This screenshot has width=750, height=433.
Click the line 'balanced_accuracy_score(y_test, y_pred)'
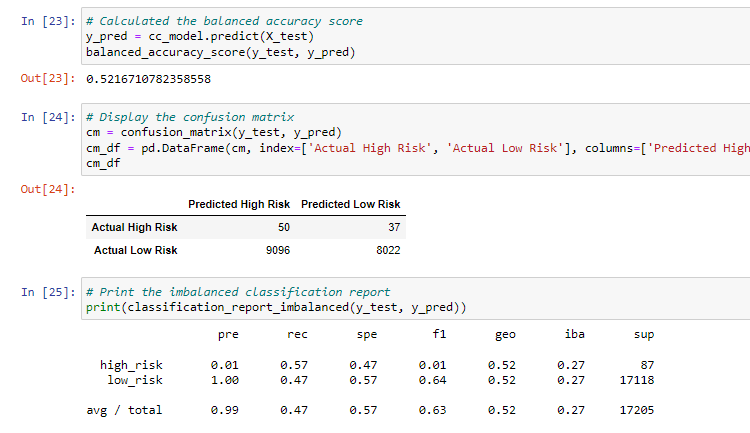[221, 52]
